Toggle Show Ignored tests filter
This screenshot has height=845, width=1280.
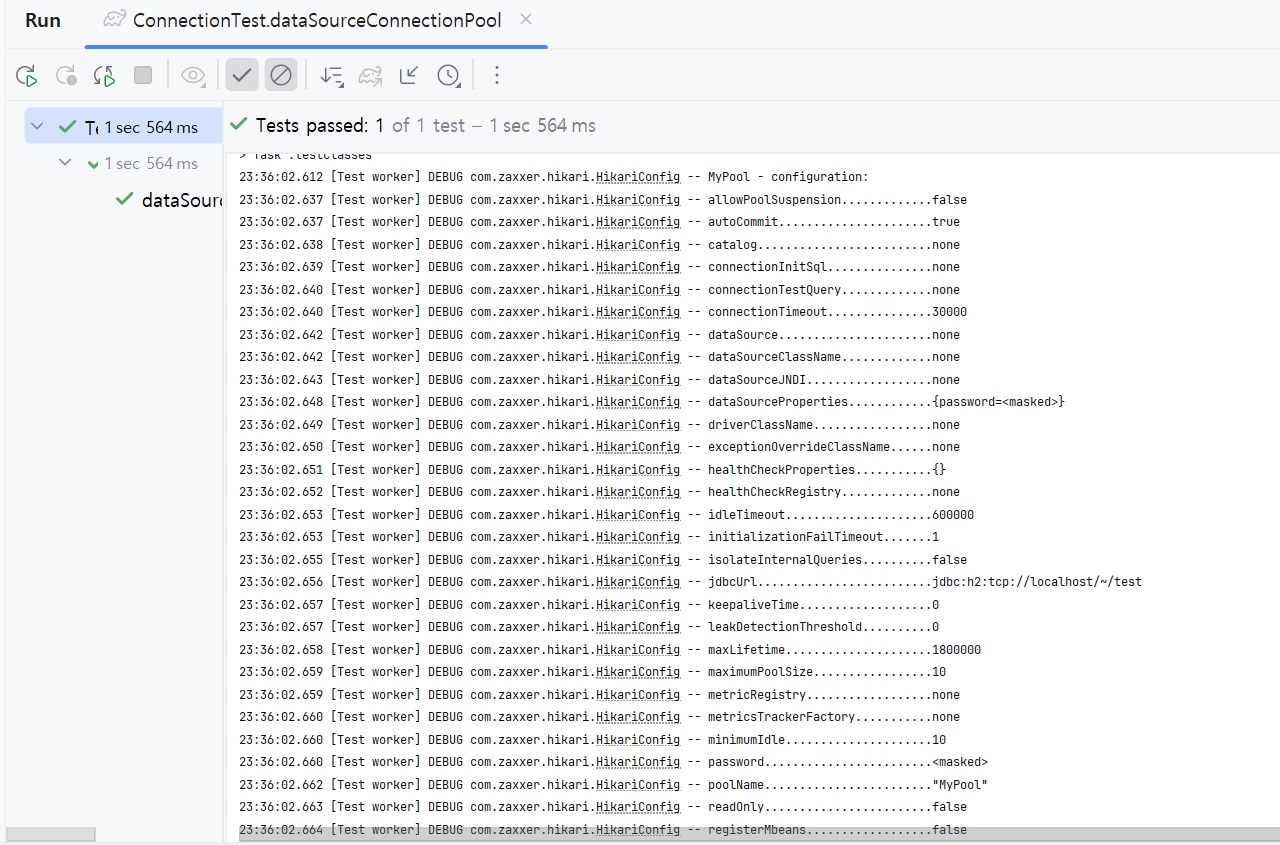(281, 75)
